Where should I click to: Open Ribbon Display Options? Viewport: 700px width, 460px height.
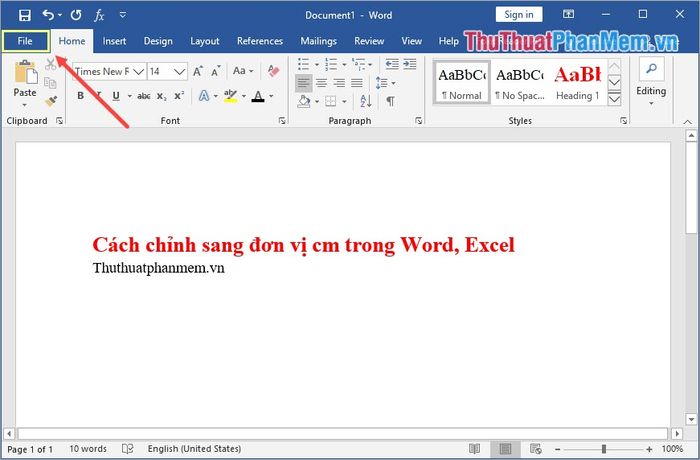(x=568, y=14)
